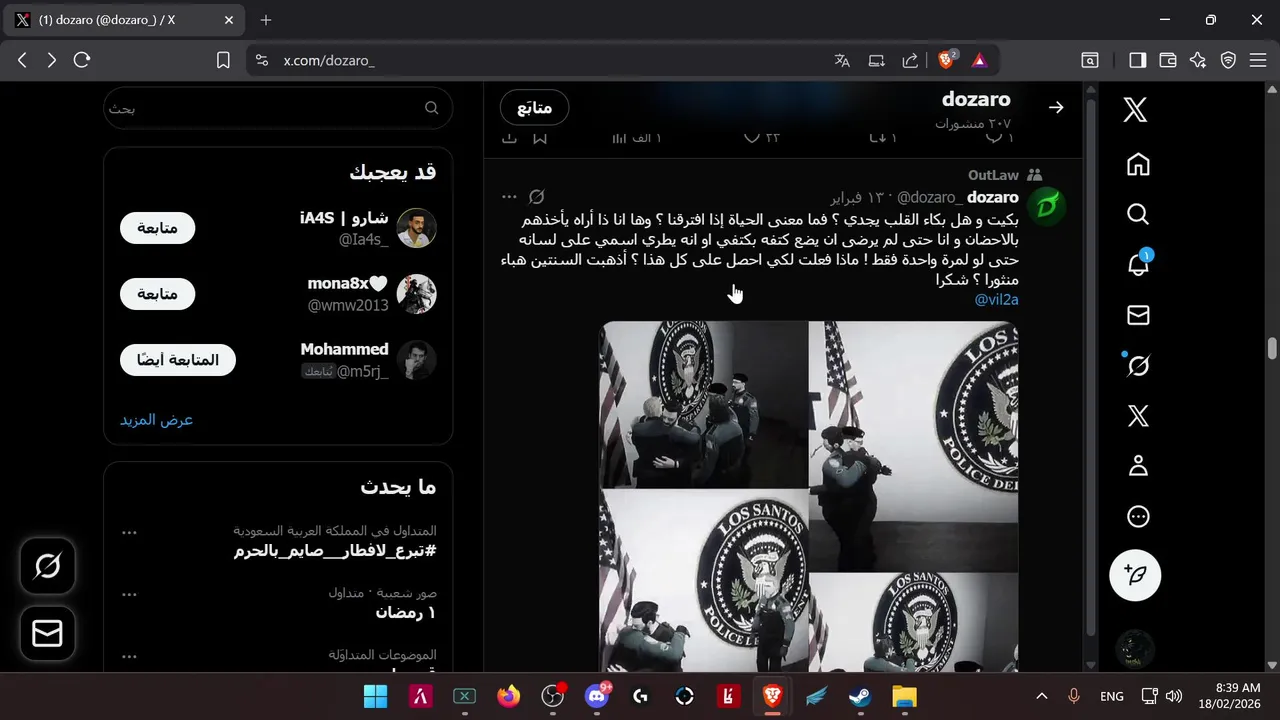
Task: Open a new browser tab with plus
Action: click(265, 20)
